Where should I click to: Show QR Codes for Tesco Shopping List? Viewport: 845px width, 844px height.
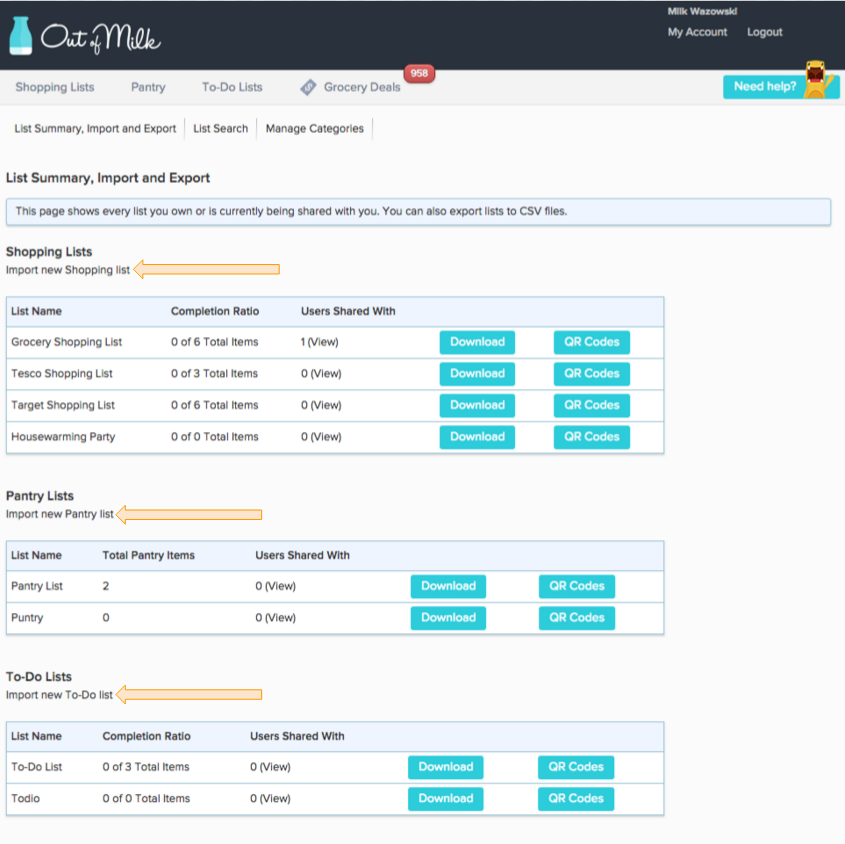(592, 373)
